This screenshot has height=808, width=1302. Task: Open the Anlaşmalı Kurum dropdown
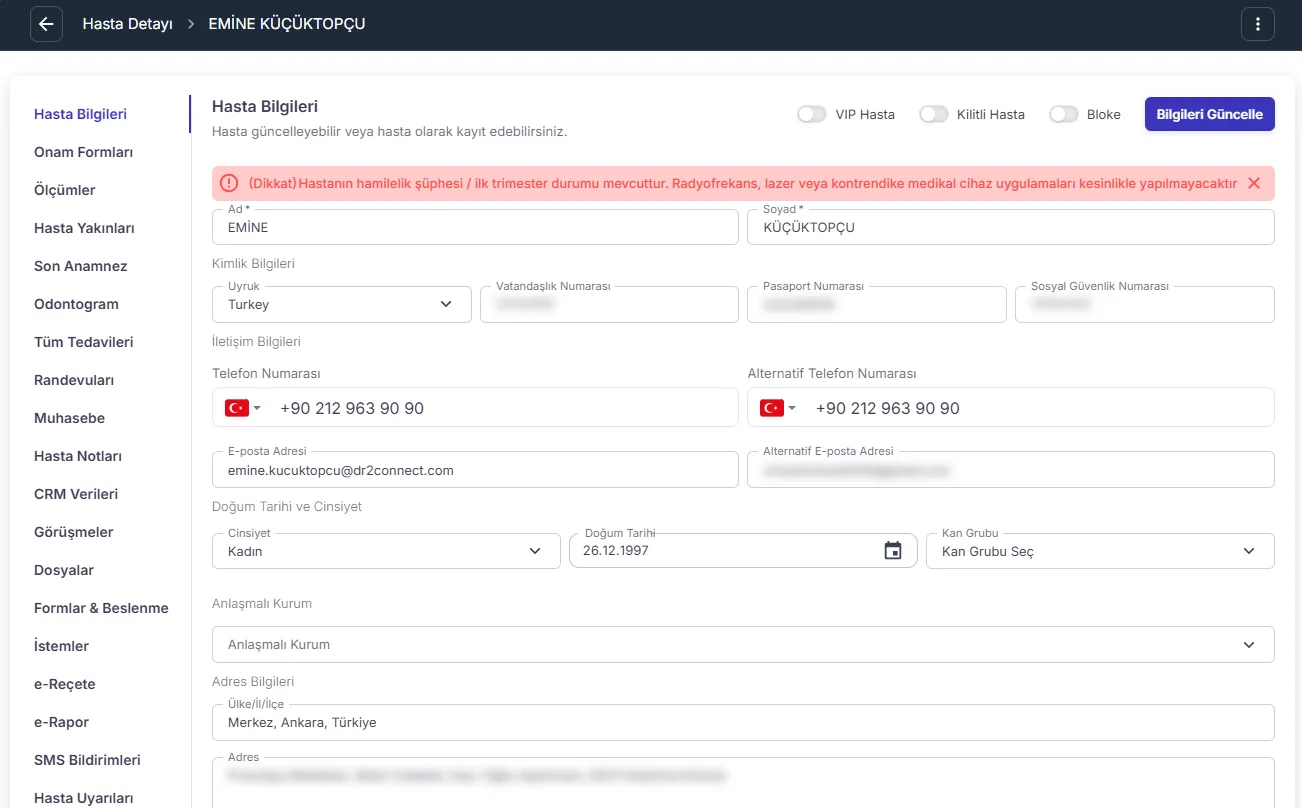[743, 645]
